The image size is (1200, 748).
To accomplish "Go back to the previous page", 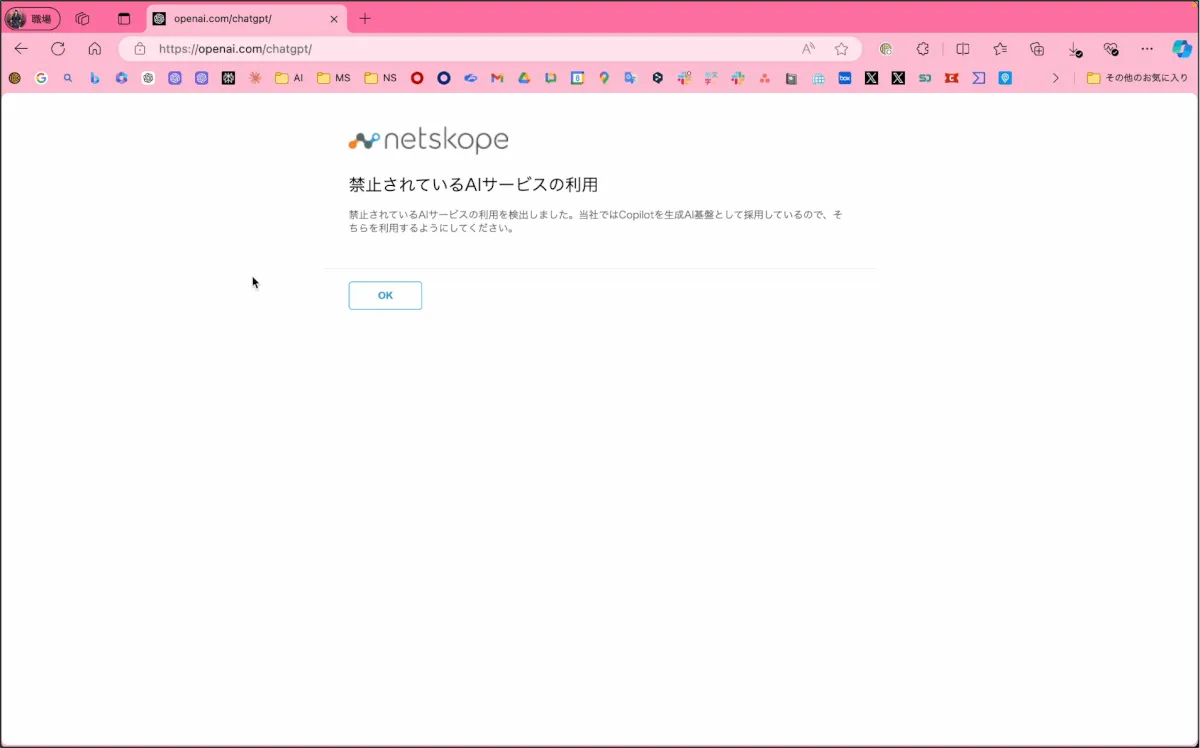I will click(21, 48).
